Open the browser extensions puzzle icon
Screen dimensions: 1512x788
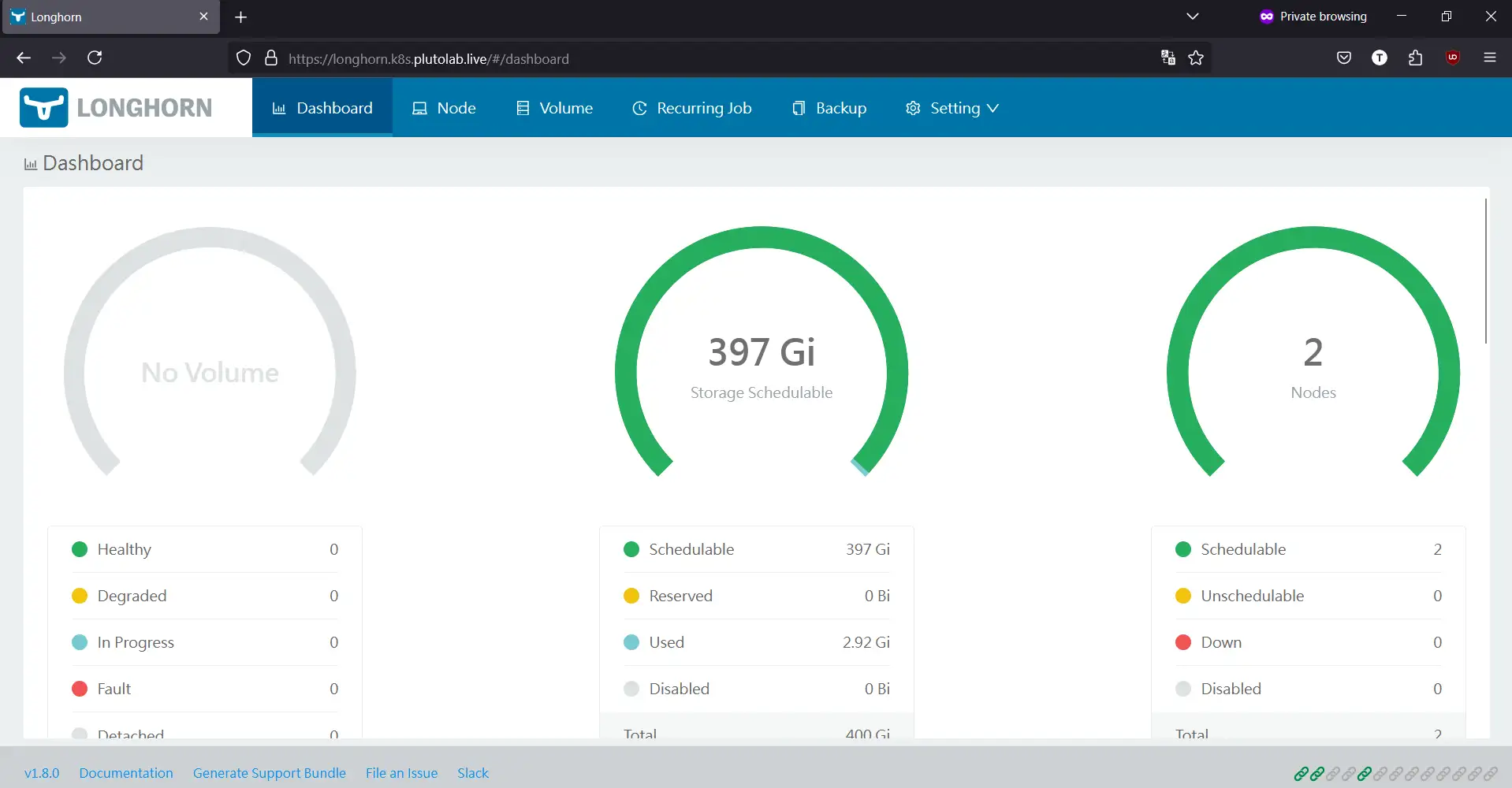point(1415,58)
